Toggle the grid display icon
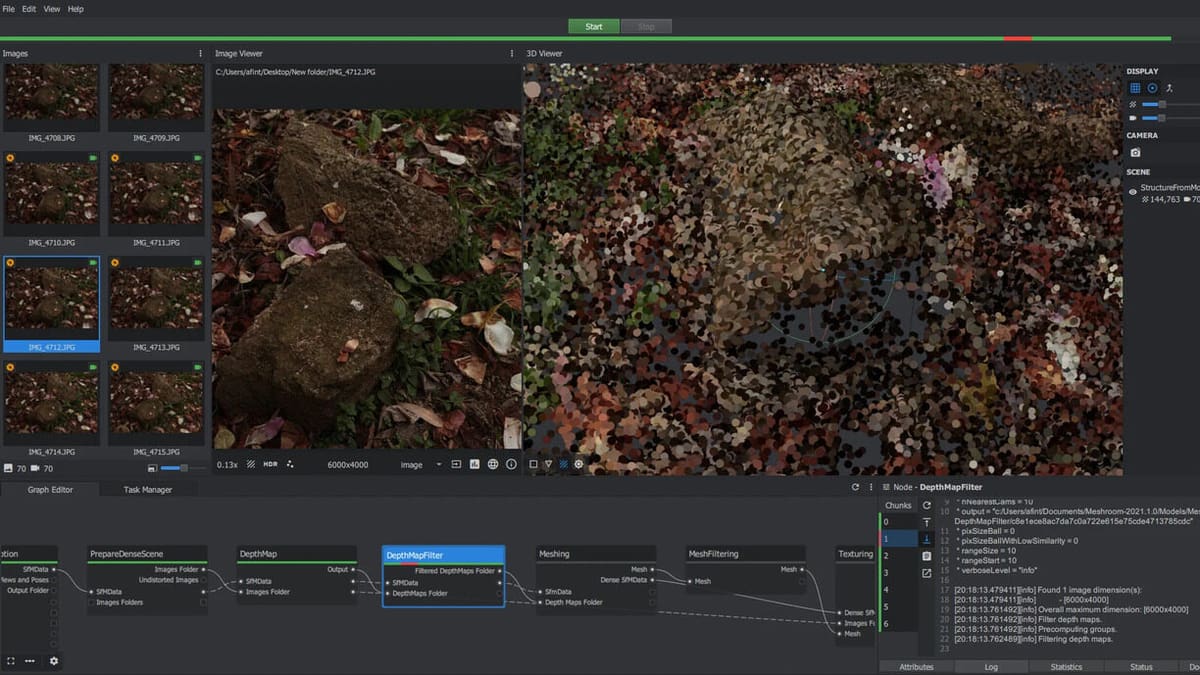This screenshot has height=675, width=1200. pyautogui.click(x=1135, y=88)
